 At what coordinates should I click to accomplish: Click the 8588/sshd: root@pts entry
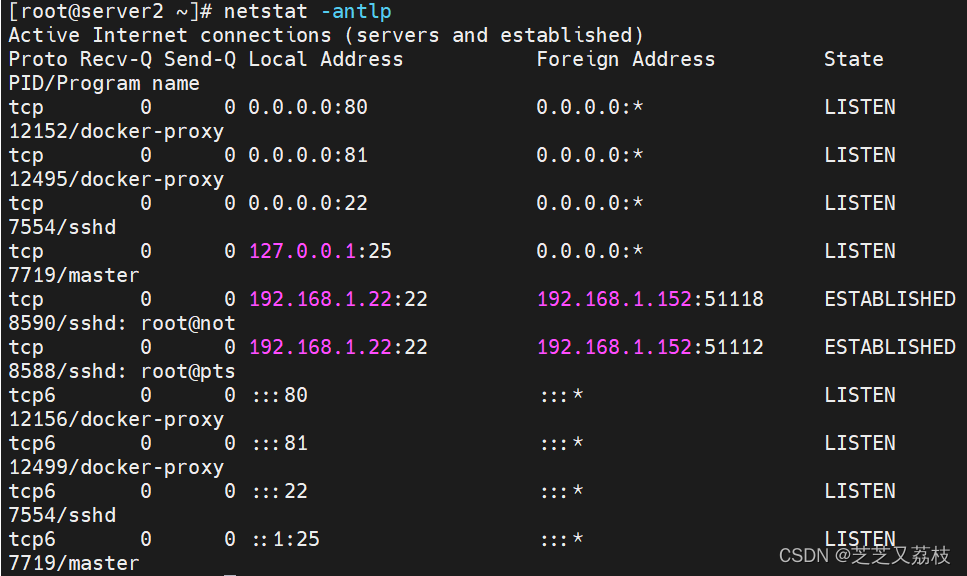pos(122,371)
